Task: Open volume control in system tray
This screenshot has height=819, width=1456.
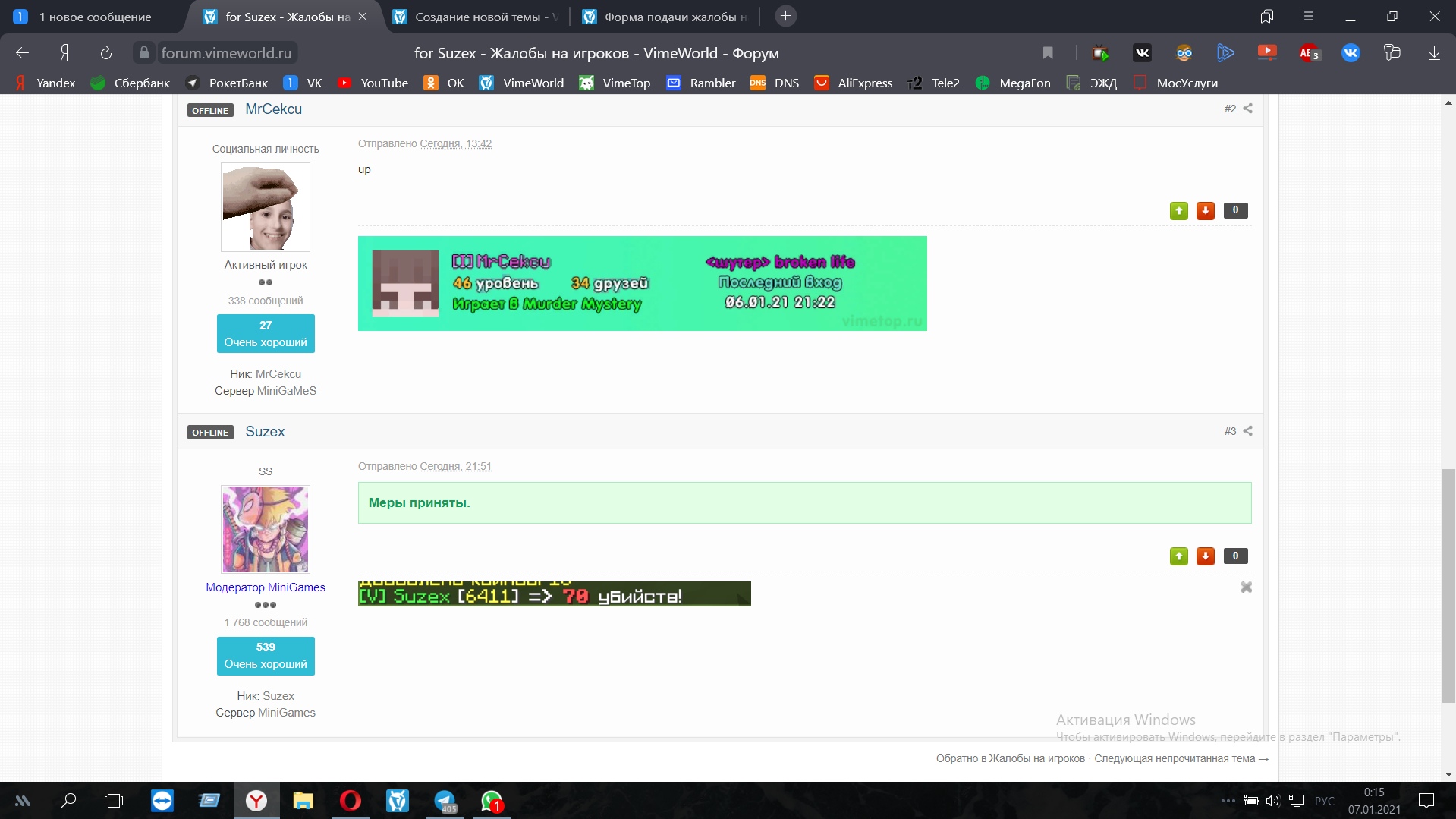Action: (1272, 801)
